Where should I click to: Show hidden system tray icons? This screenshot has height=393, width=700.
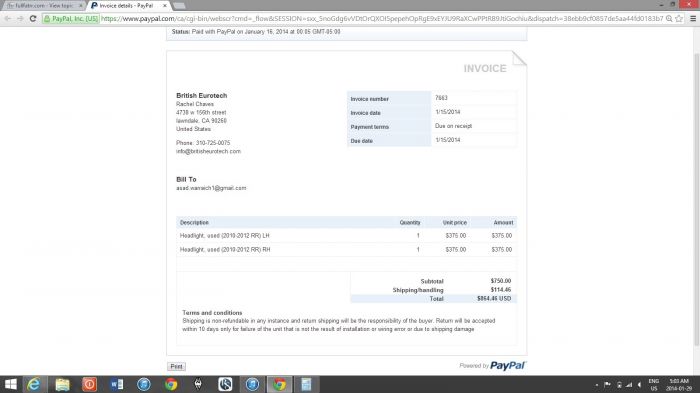597,385
